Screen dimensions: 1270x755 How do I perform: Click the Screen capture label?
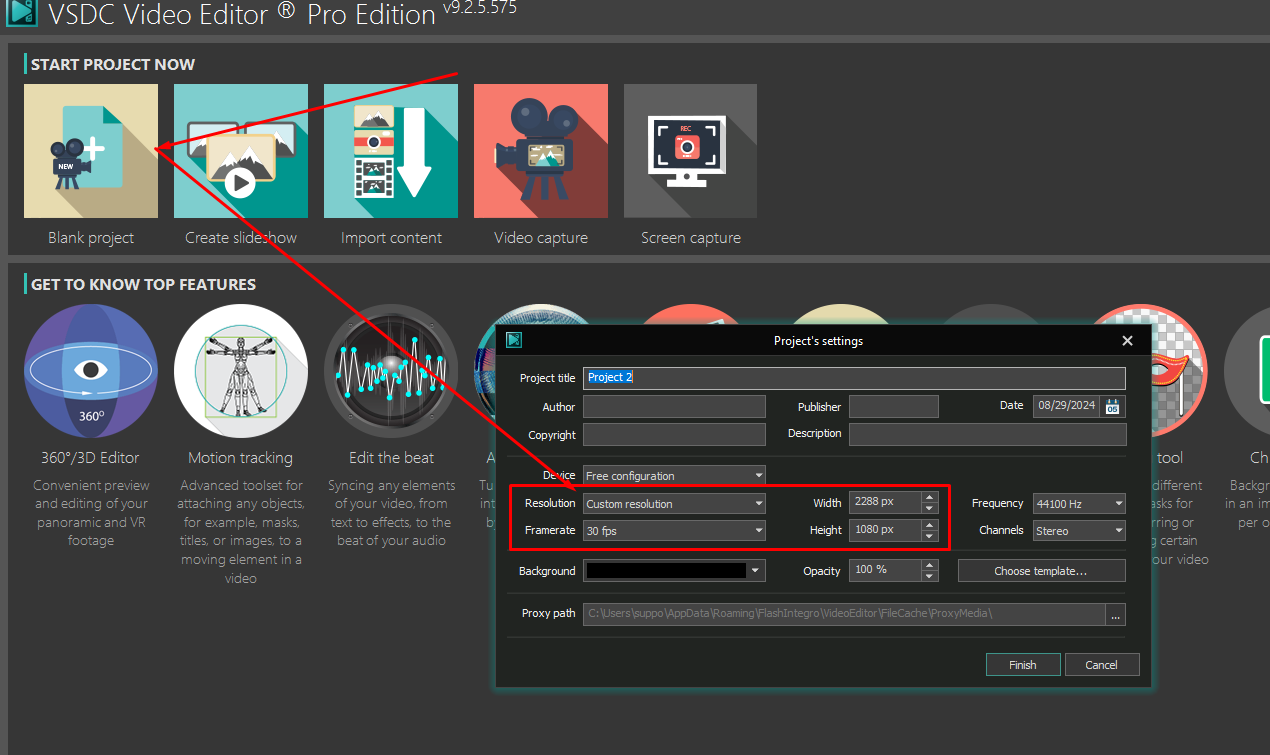pyautogui.click(x=691, y=238)
